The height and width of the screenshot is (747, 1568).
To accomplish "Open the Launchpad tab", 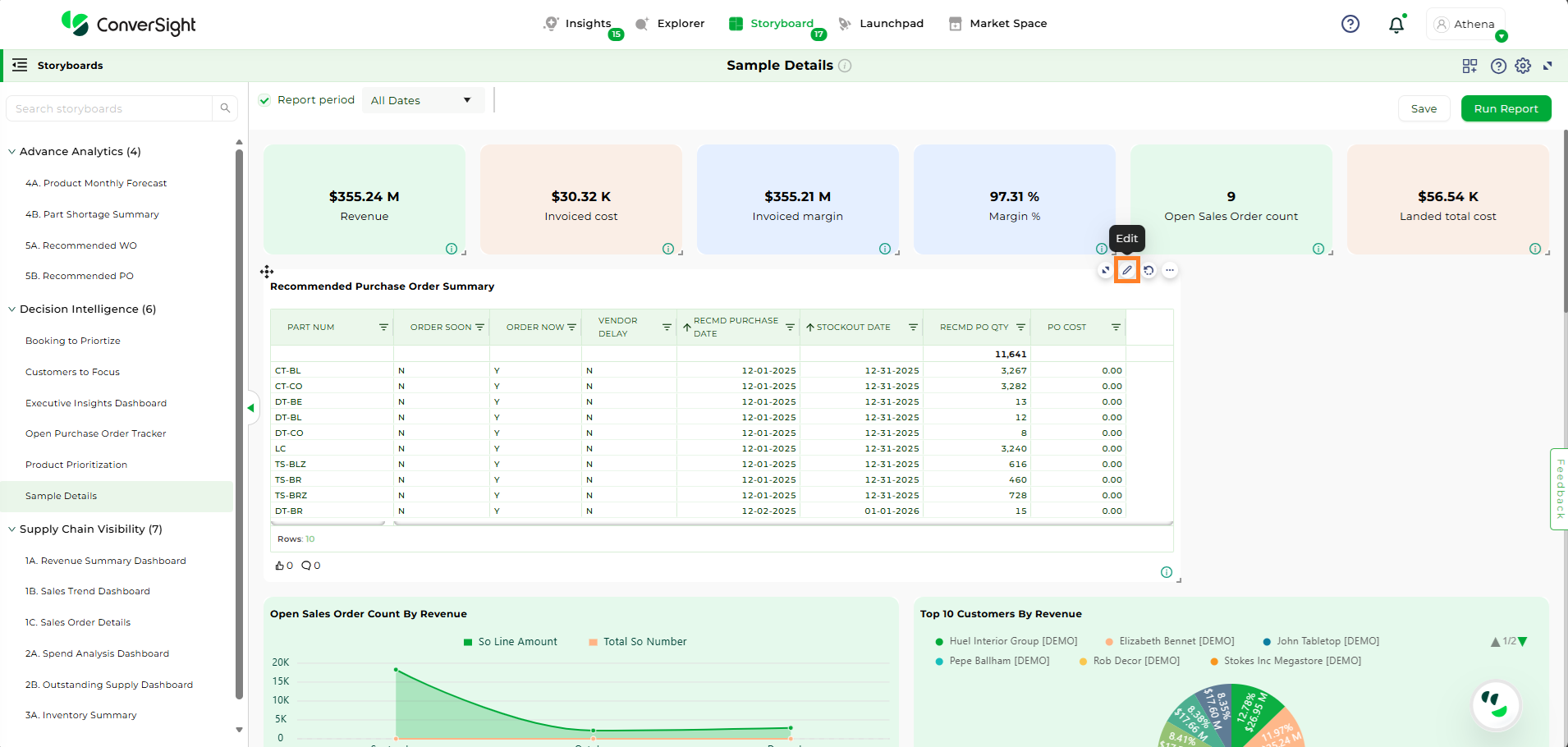I will click(881, 24).
